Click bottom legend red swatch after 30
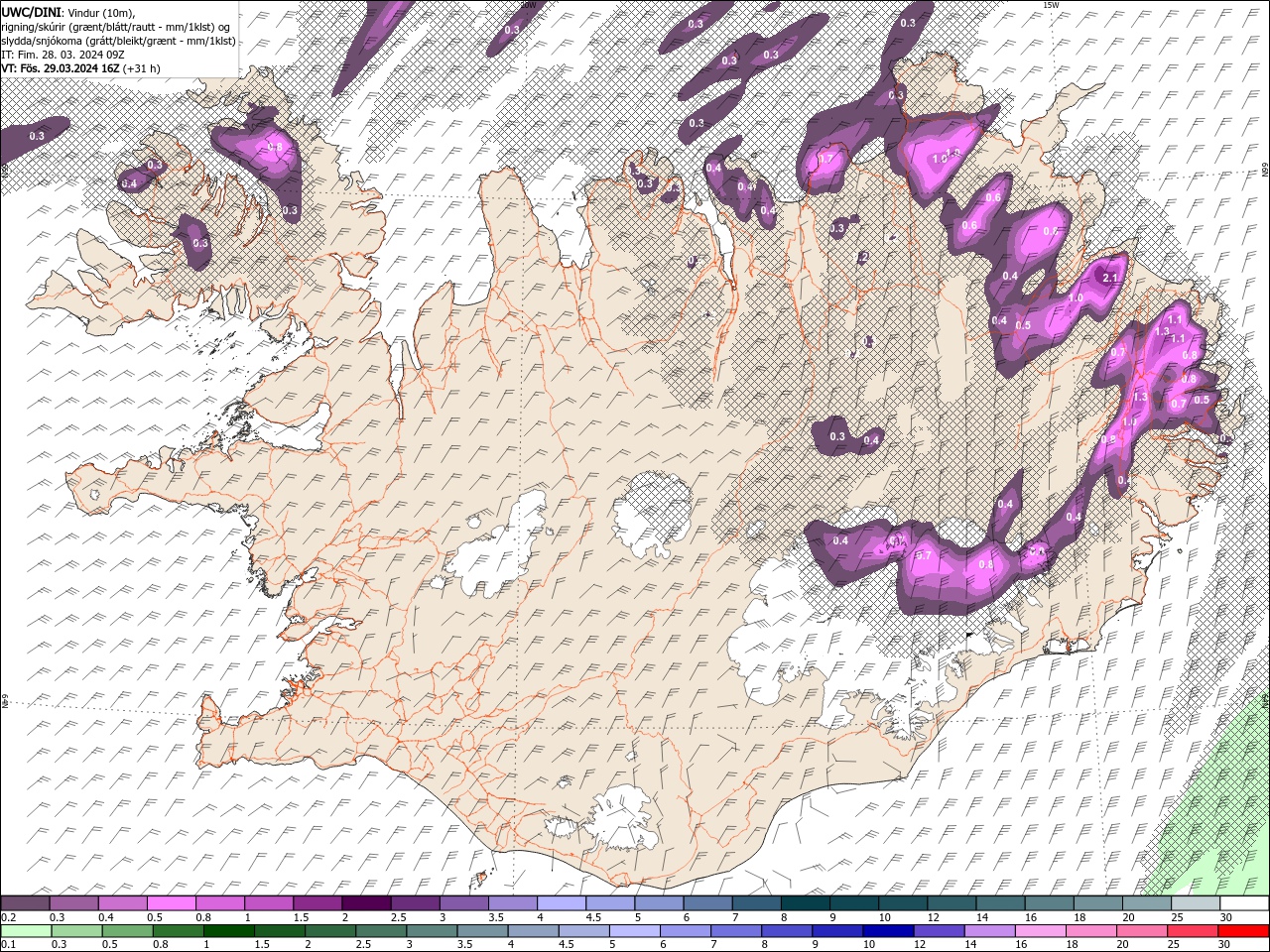 click(1243, 931)
